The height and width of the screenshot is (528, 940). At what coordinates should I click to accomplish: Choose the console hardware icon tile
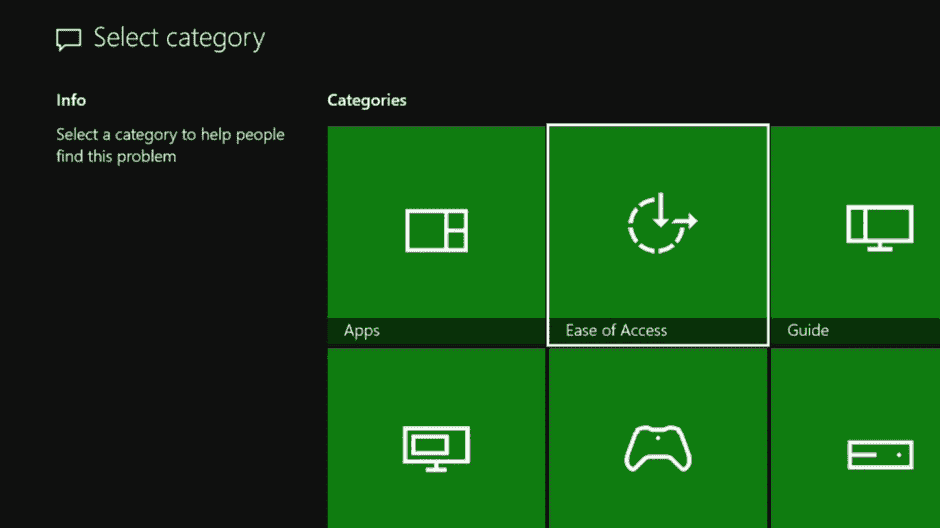(880, 454)
